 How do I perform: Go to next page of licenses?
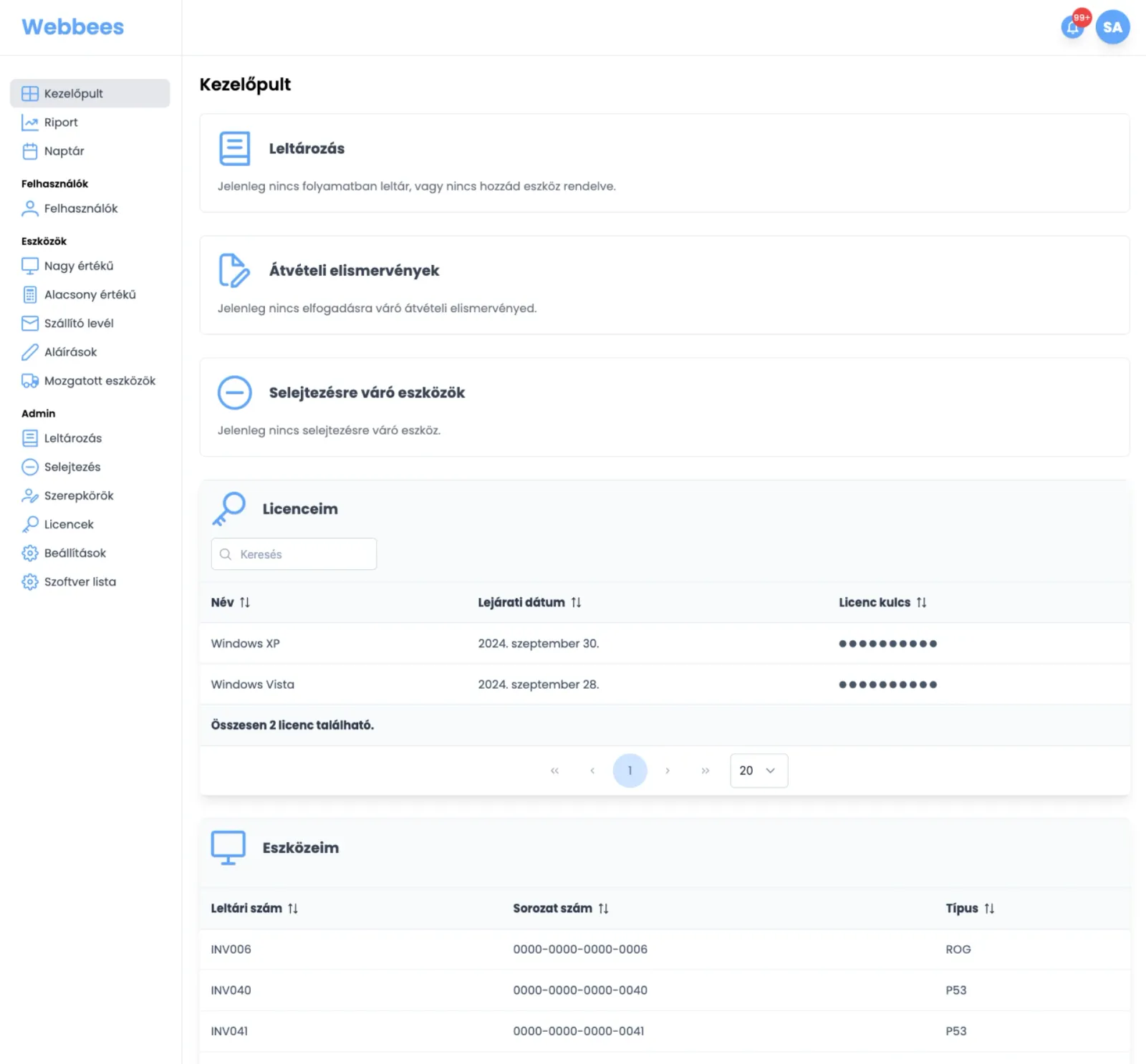click(x=668, y=770)
